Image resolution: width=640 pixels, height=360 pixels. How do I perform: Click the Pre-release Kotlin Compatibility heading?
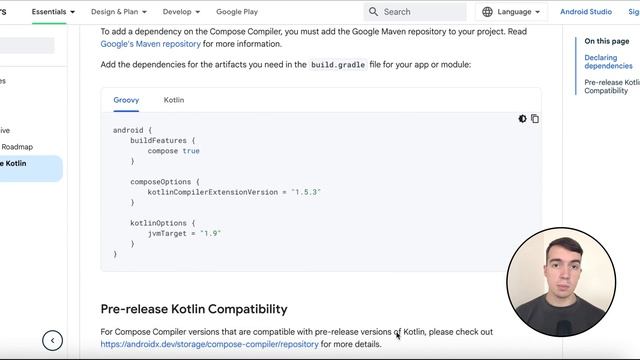click(194, 309)
